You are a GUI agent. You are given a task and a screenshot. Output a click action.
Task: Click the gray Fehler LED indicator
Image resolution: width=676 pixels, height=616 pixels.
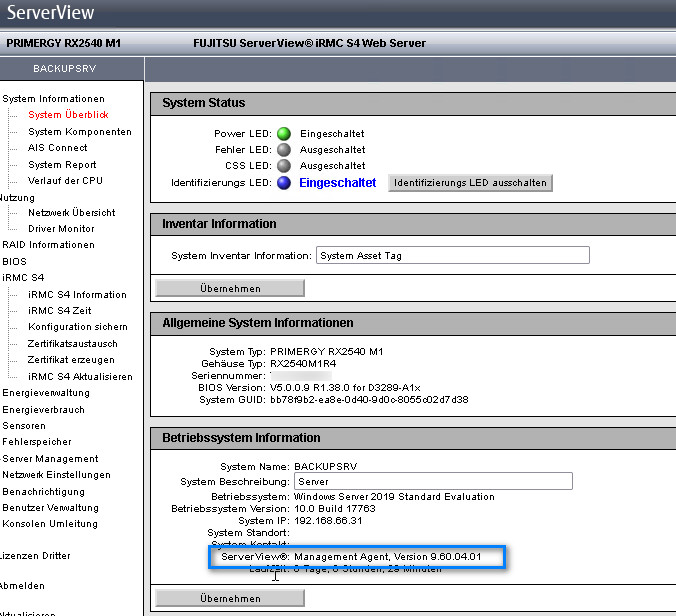[x=284, y=150]
